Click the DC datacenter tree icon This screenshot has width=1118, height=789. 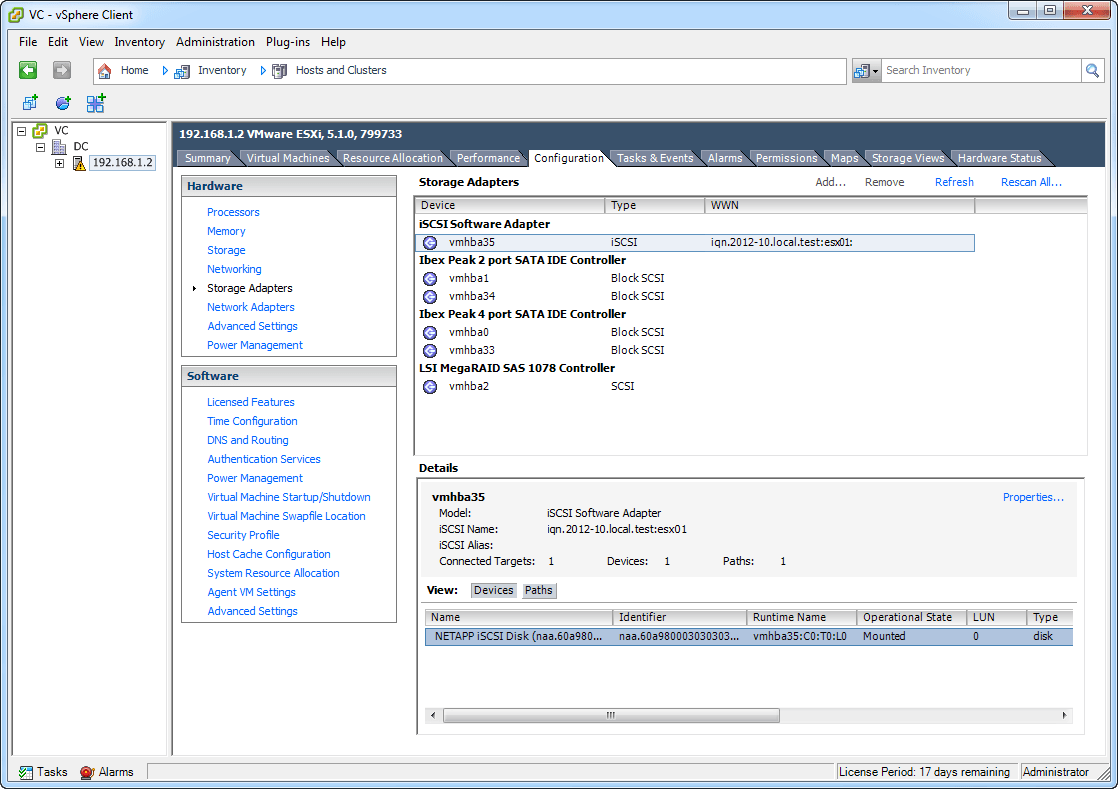coord(59,147)
